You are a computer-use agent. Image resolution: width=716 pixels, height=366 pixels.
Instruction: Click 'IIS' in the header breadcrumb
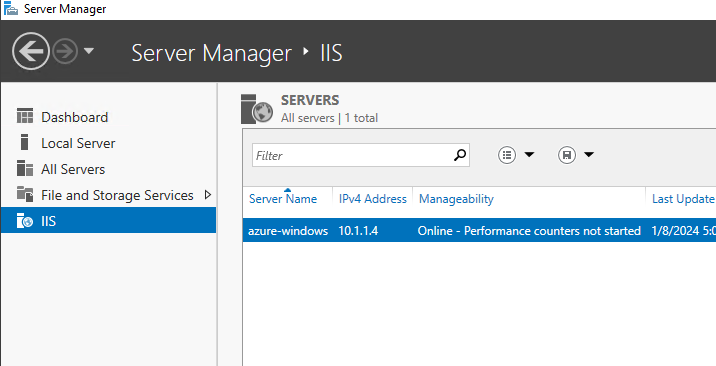point(331,53)
